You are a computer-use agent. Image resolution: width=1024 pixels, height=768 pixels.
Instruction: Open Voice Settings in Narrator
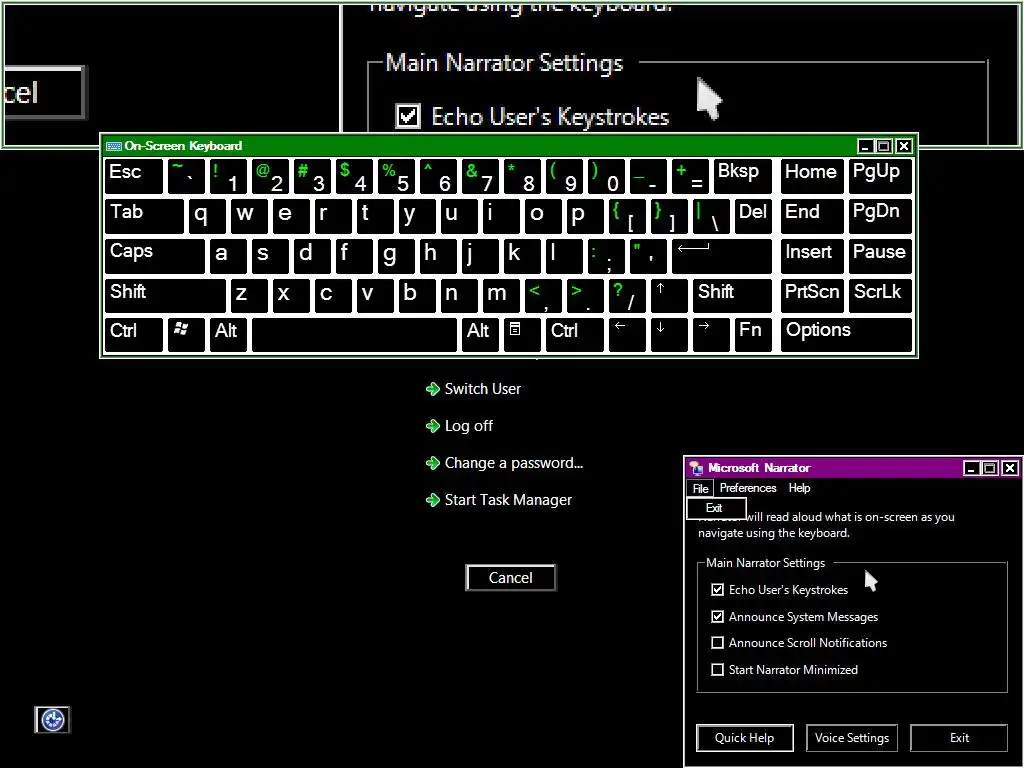(x=852, y=738)
